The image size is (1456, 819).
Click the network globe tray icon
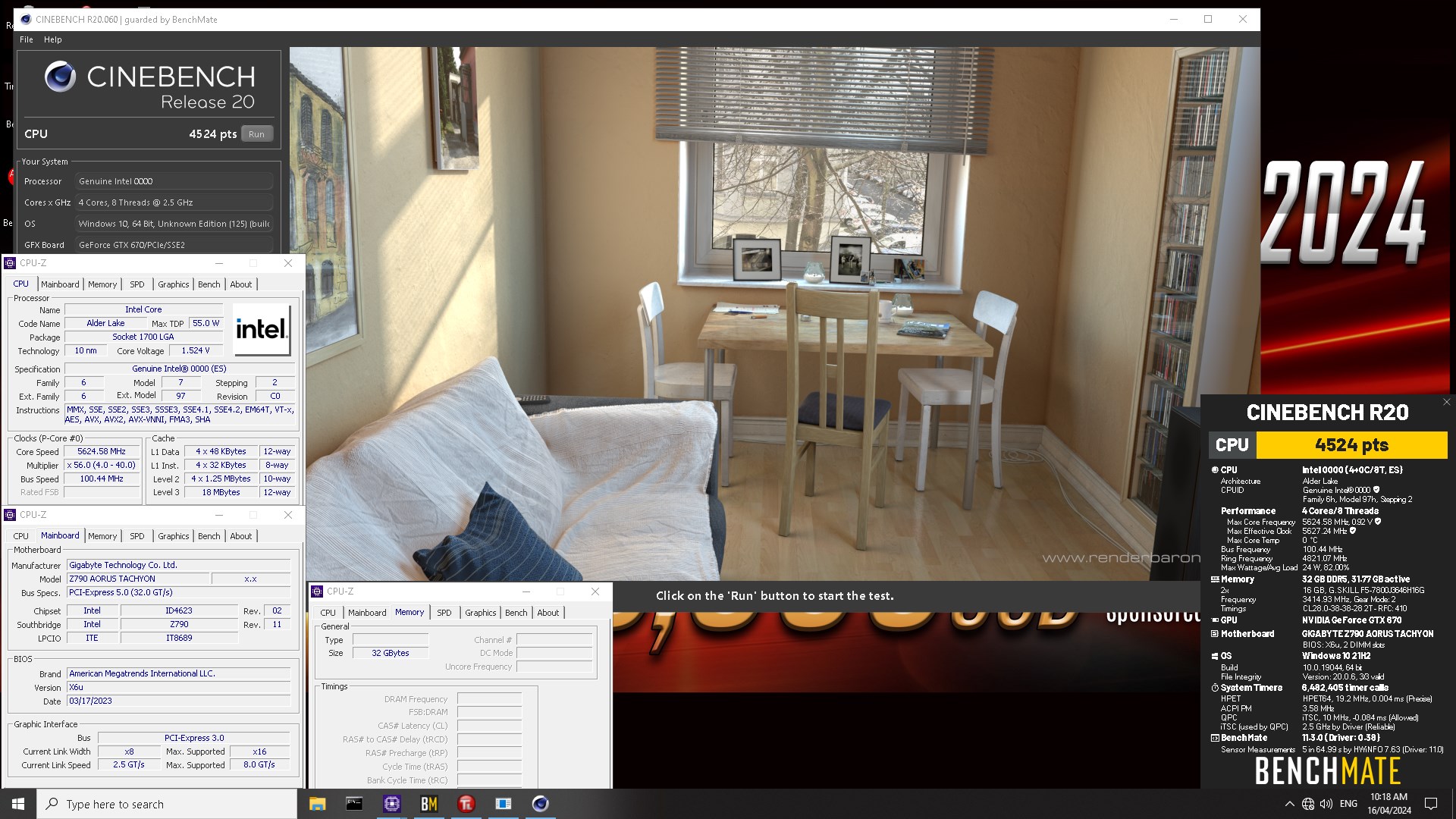tap(1308, 804)
